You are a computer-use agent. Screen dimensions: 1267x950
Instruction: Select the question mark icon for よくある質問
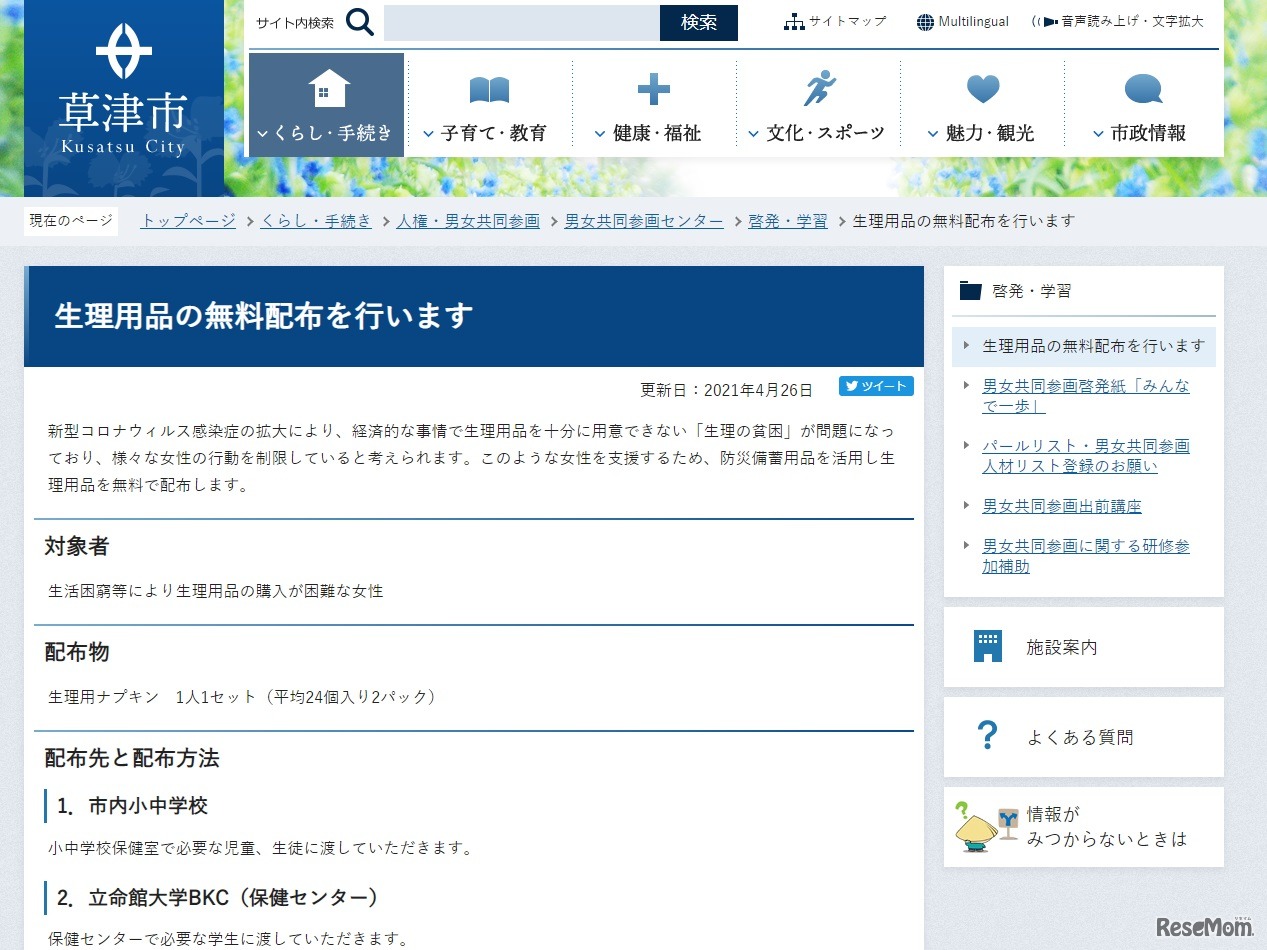coord(986,736)
